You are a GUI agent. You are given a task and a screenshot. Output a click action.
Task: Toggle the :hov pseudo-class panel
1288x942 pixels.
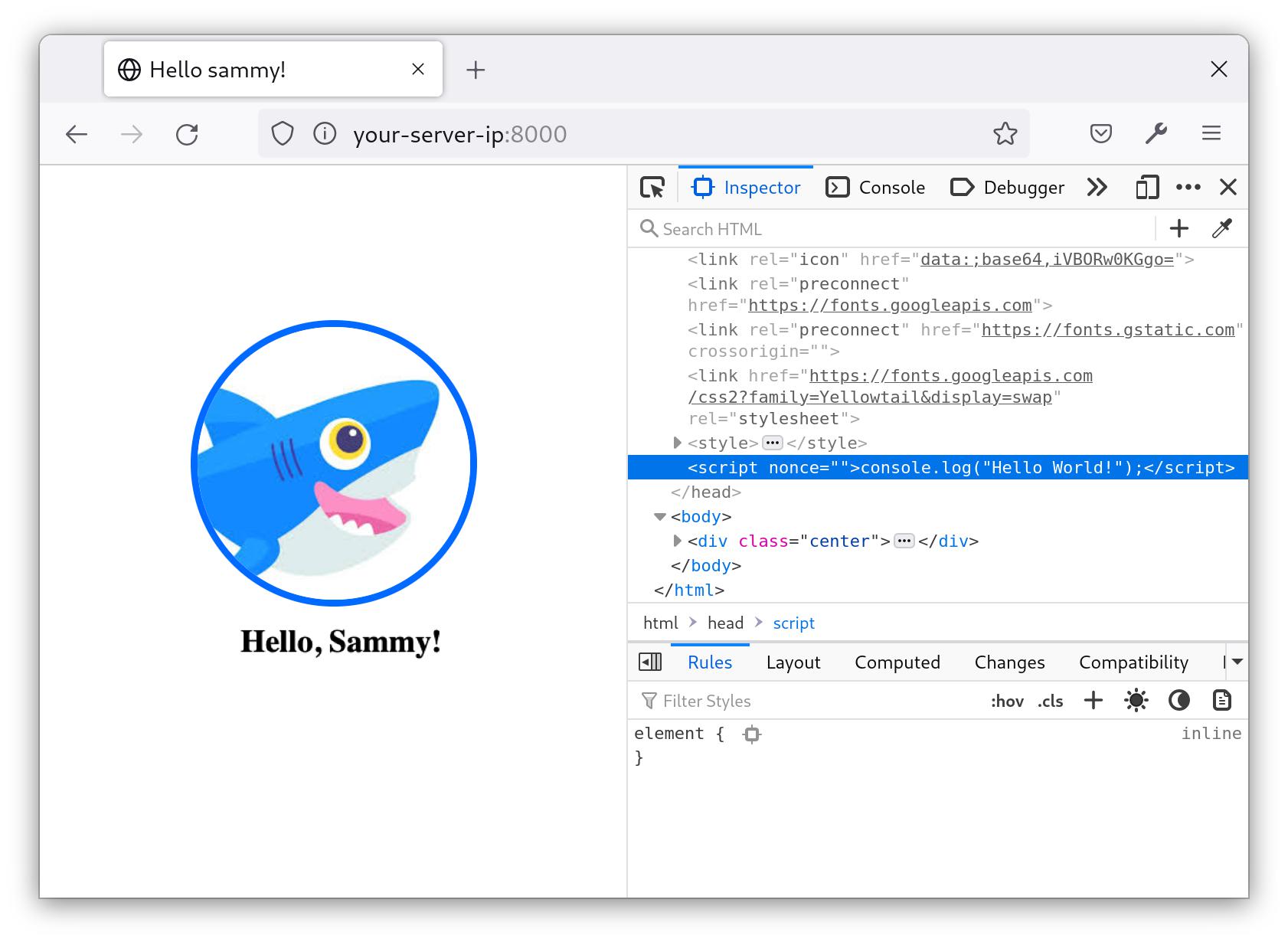coord(1008,700)
